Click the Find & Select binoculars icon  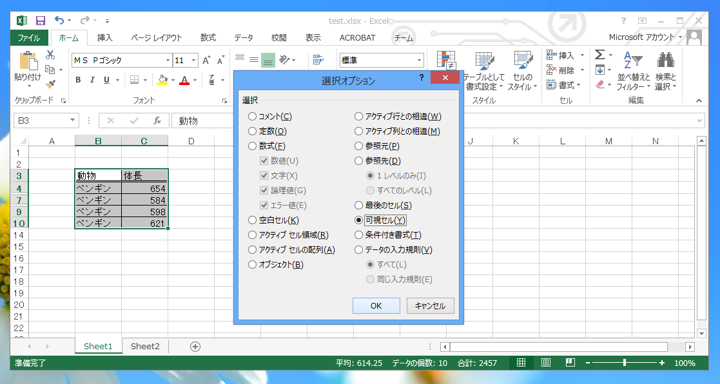[x=665, y=61]
